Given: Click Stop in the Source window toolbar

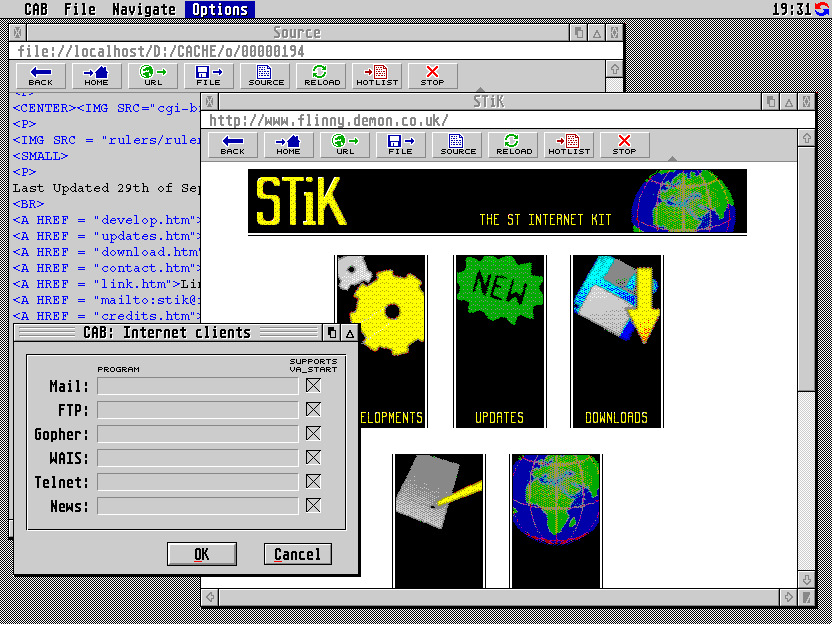Looking at the screenshot, I should coord(433,76).
